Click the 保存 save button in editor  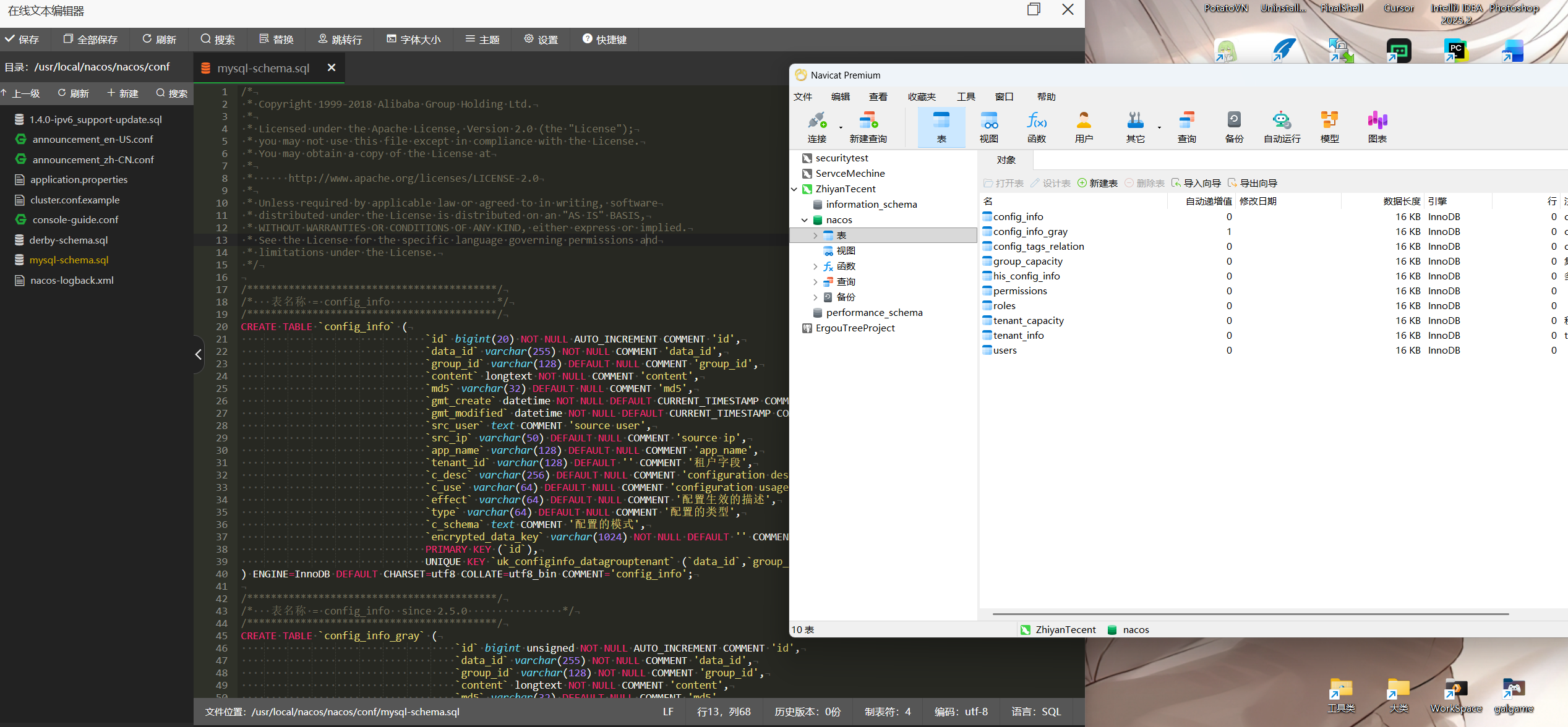pos(22,40)
